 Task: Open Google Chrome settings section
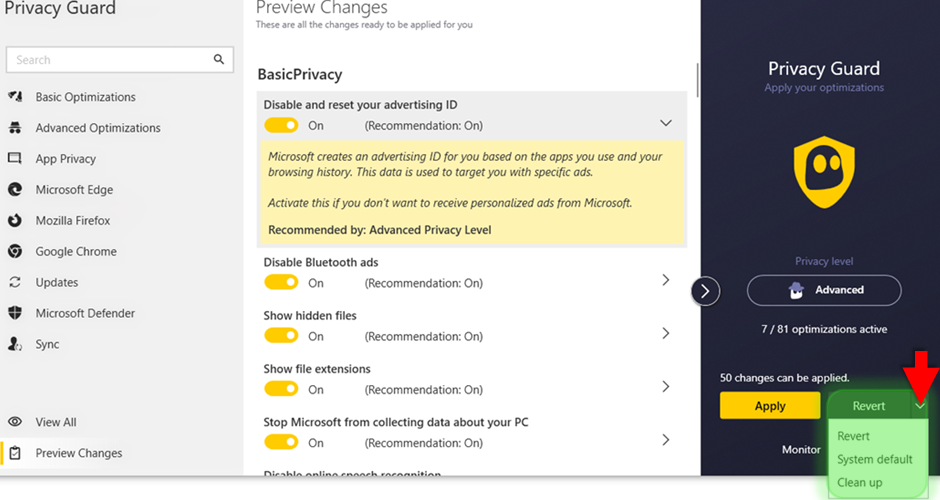pyautogui.click(x=76, y=251)
